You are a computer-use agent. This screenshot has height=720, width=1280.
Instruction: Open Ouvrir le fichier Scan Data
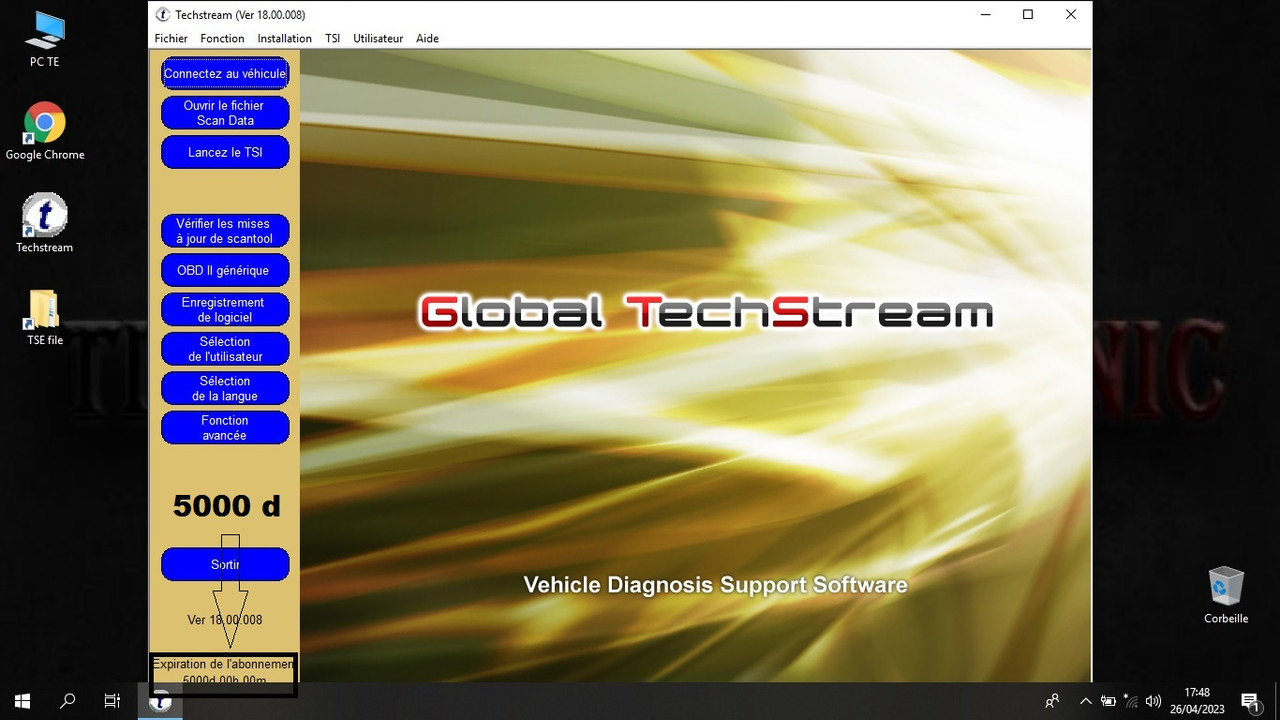[225, 113]
